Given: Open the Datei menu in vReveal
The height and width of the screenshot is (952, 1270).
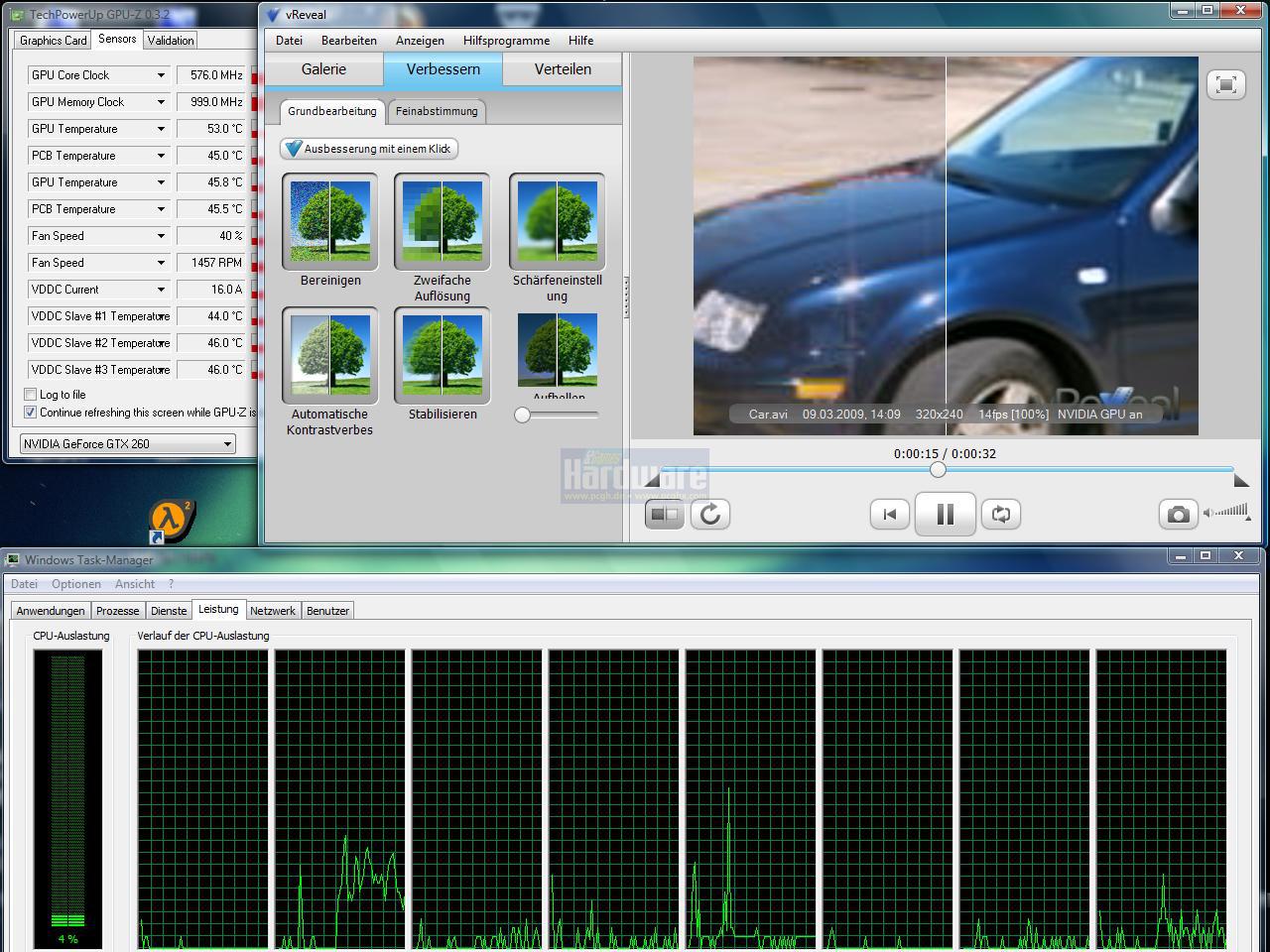Looking at the screenshot, I should (x=289, y=41).
